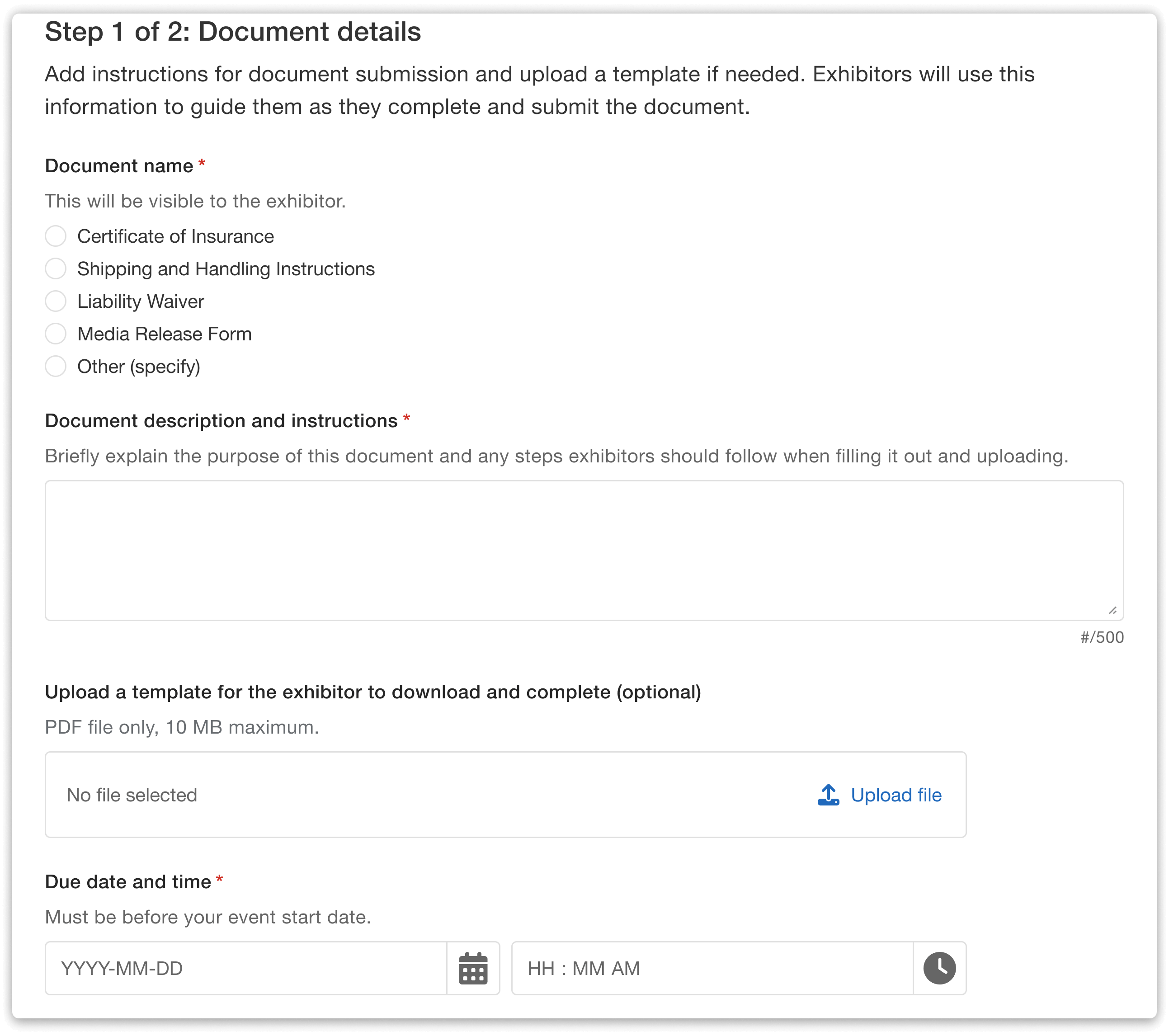
Task: Click the Document name required asterisk
Action: [x=201, y=164]
